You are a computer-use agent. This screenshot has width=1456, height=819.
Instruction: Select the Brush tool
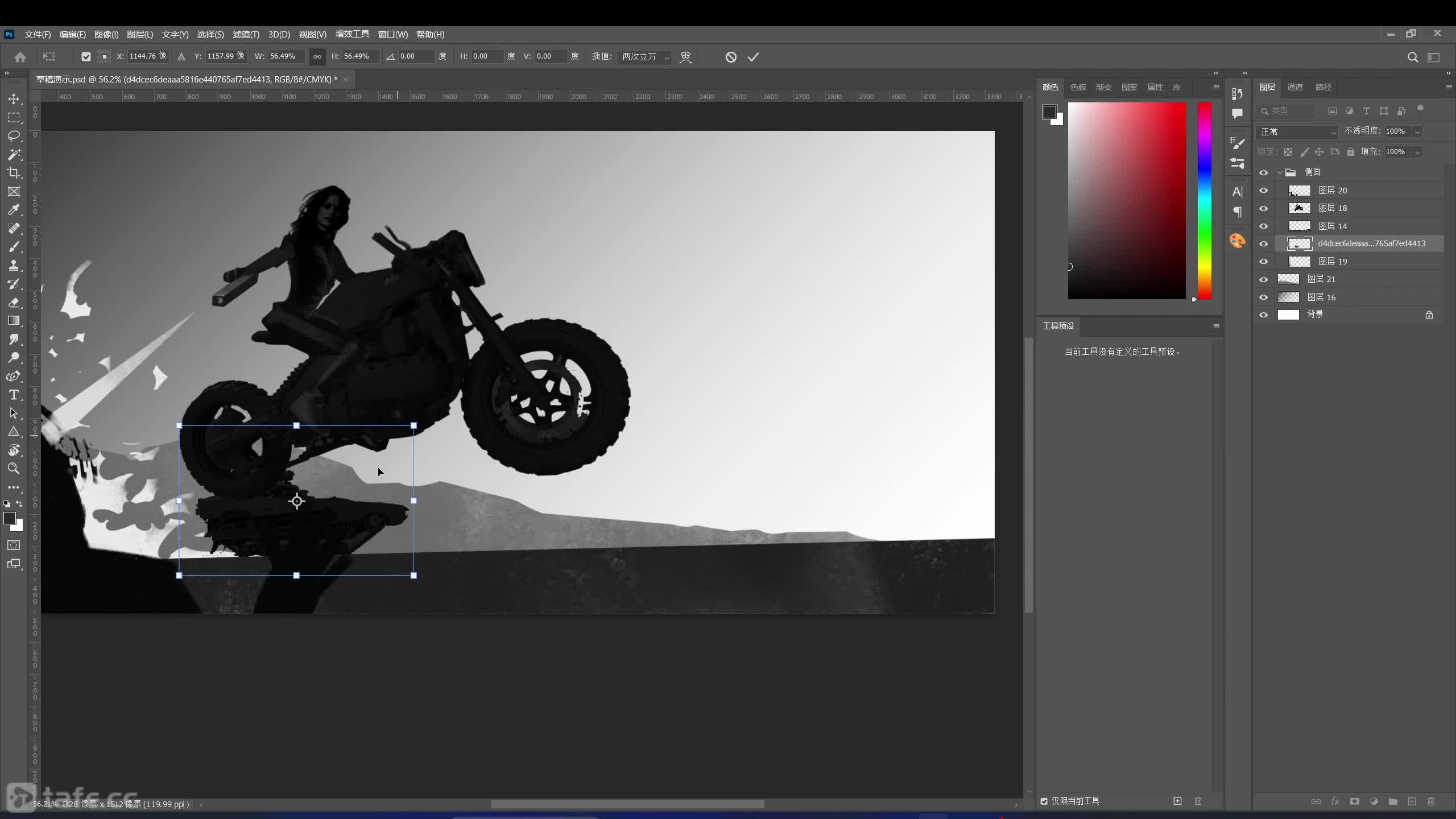point(14,247)
